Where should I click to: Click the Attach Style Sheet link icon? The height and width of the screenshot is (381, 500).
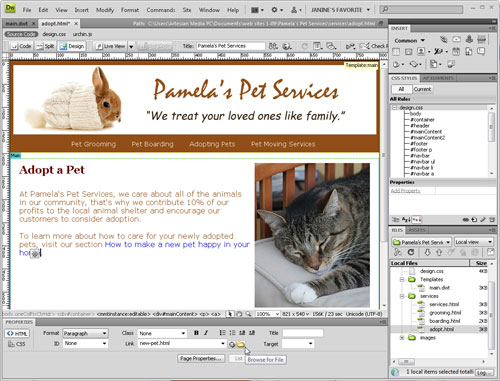coord(466,220)
